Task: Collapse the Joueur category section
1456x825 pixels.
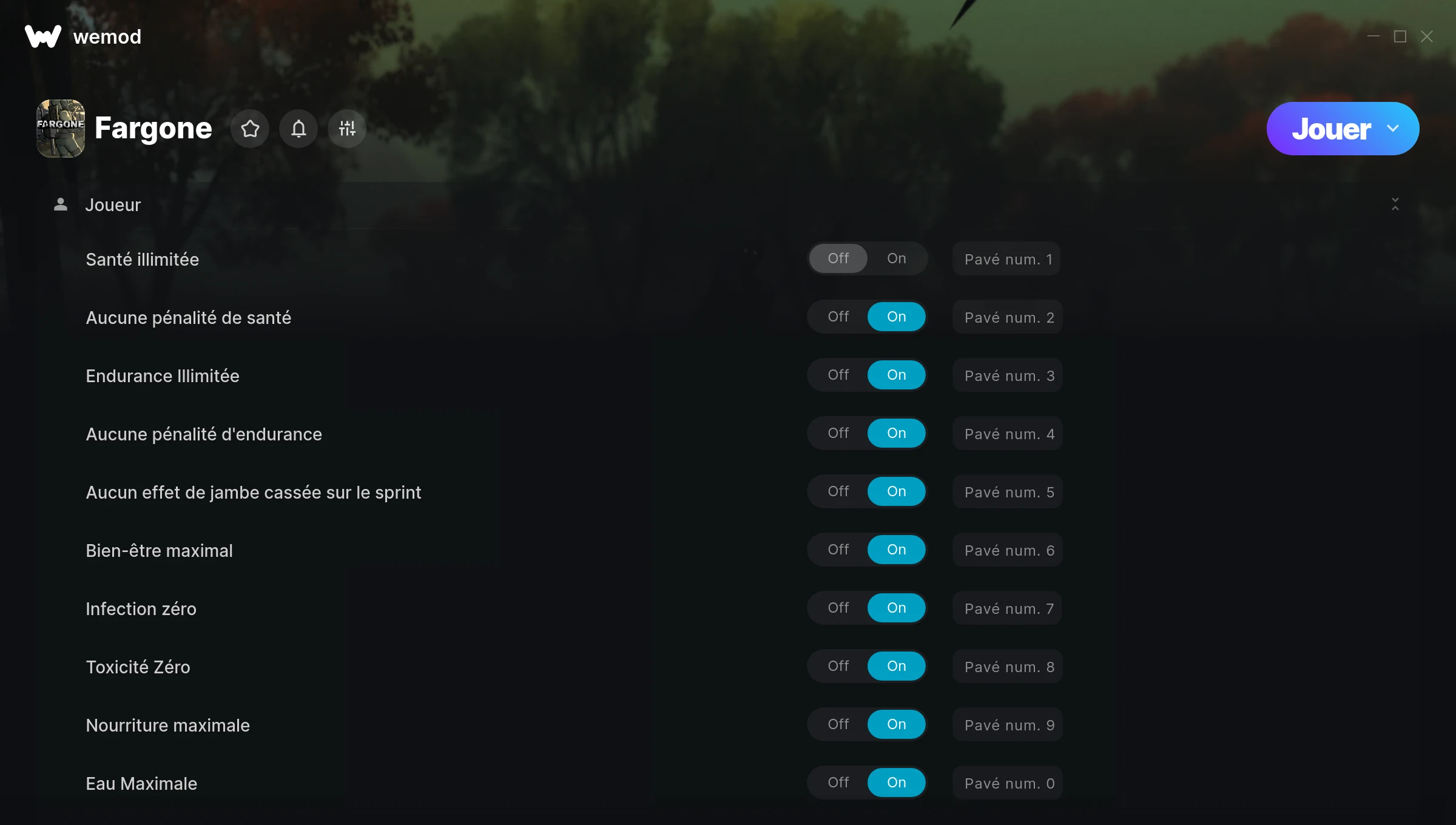Action: tap(1395, 204)
